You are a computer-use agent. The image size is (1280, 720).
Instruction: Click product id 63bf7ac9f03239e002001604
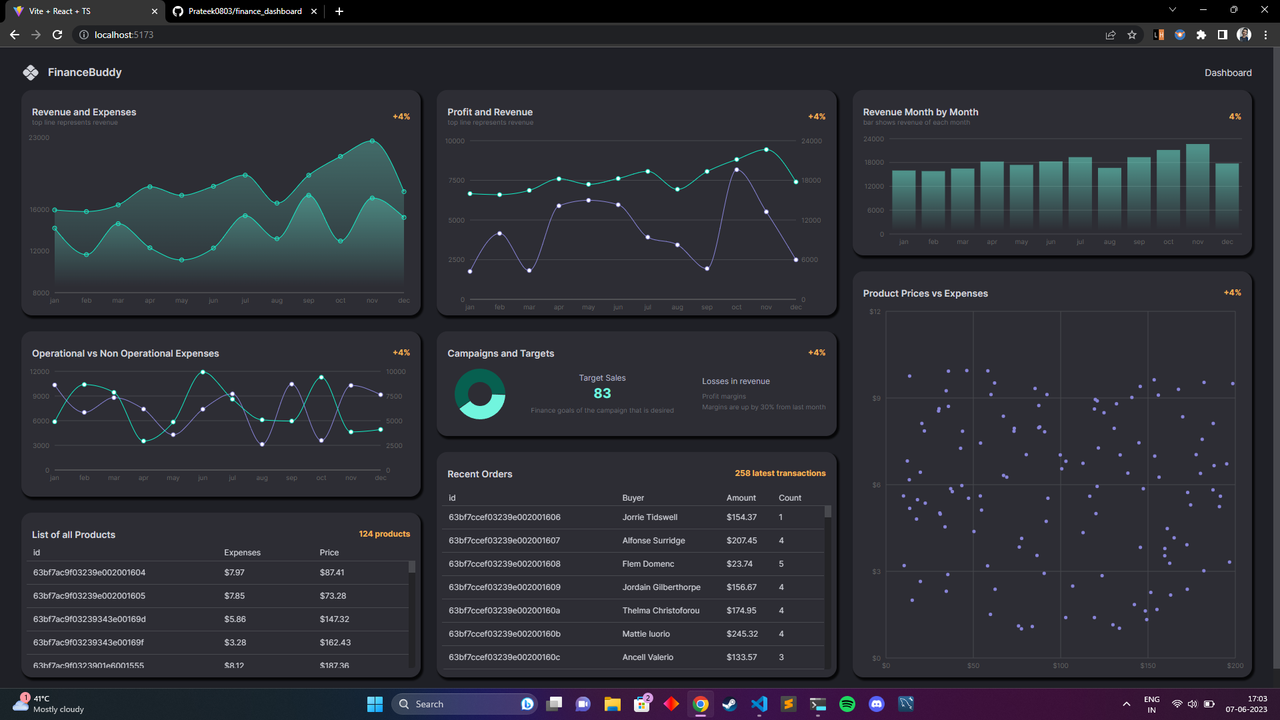pyautogui.click(x=89, y=572)
